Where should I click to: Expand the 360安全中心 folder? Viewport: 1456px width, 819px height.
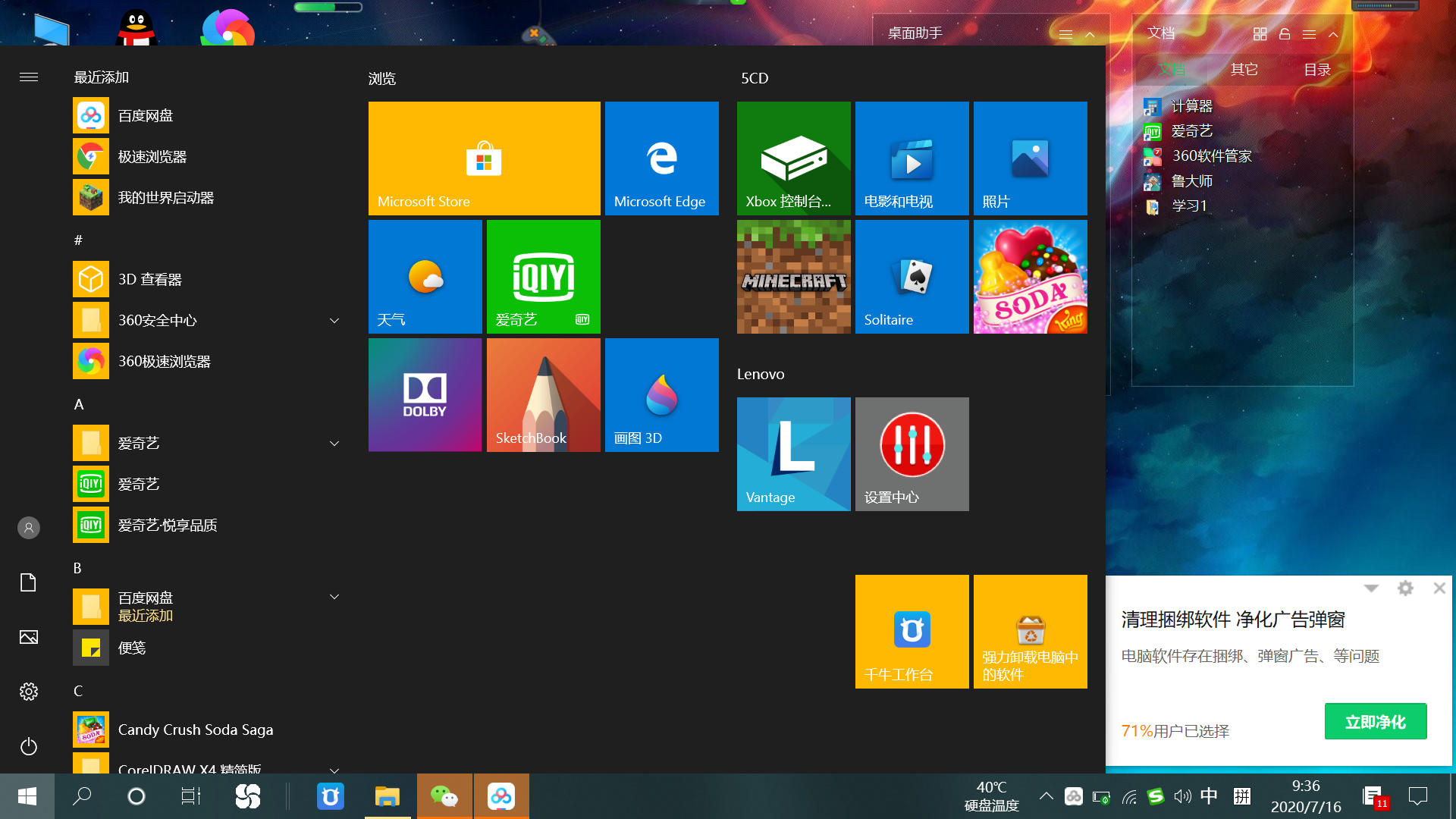pos(334,321)
